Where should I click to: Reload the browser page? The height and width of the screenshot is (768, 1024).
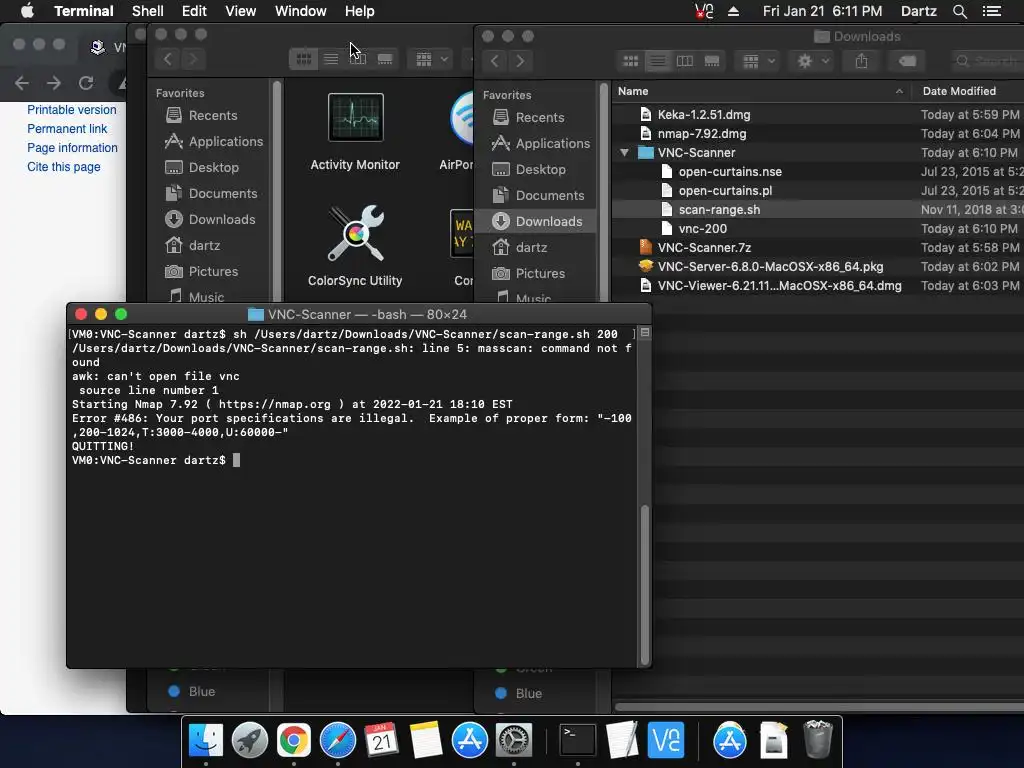tap(86, 83)
